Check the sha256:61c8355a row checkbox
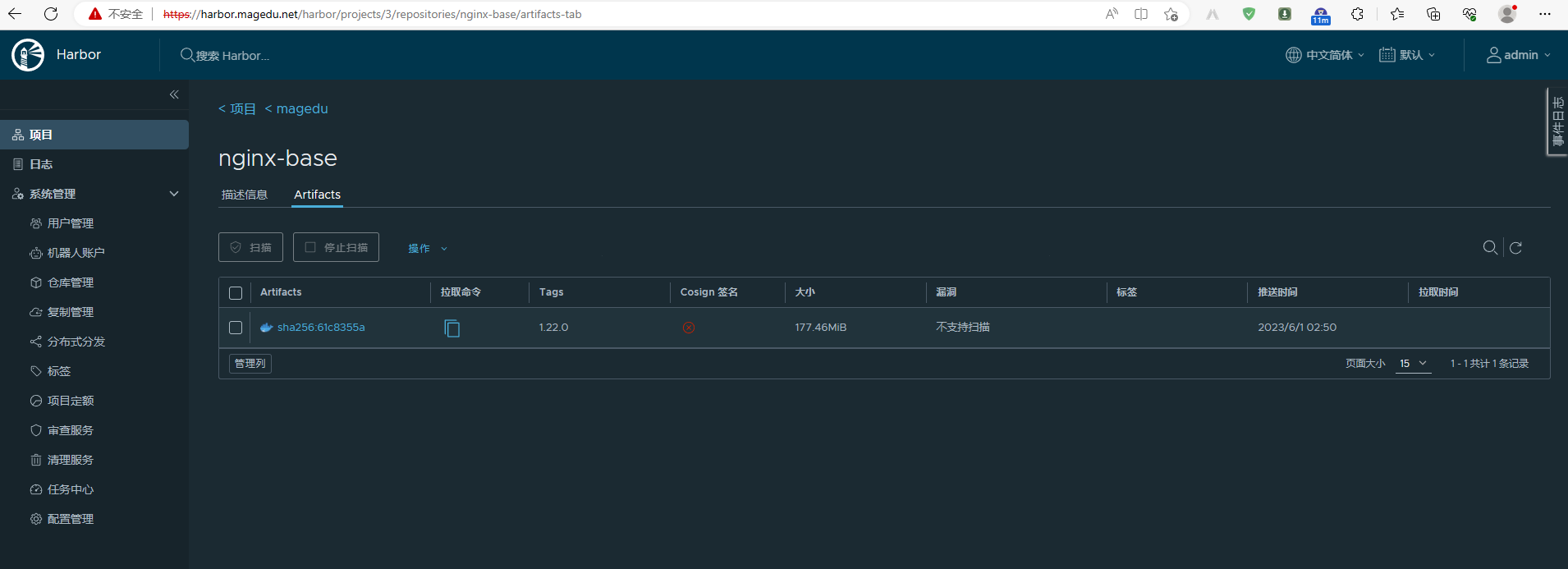 tap(236, 328)
